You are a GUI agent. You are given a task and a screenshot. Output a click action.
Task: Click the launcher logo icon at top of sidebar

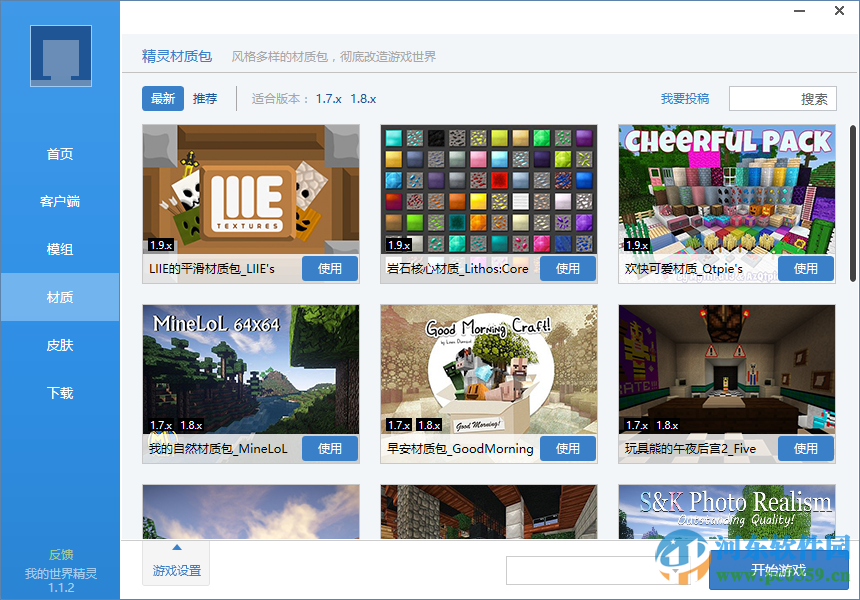pos(59,55)
